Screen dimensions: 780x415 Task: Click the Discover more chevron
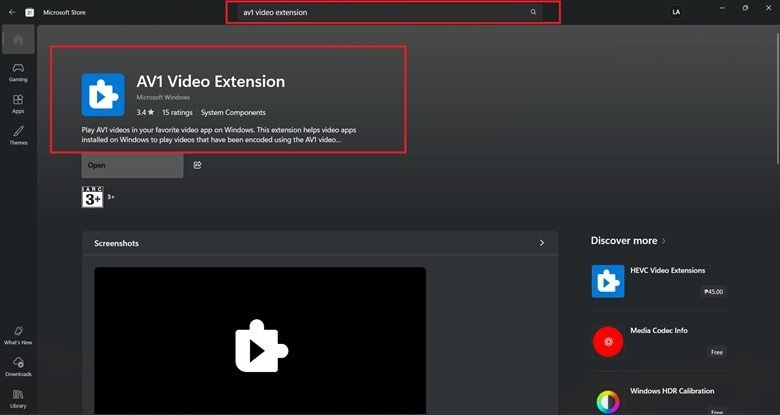(664, 241)
